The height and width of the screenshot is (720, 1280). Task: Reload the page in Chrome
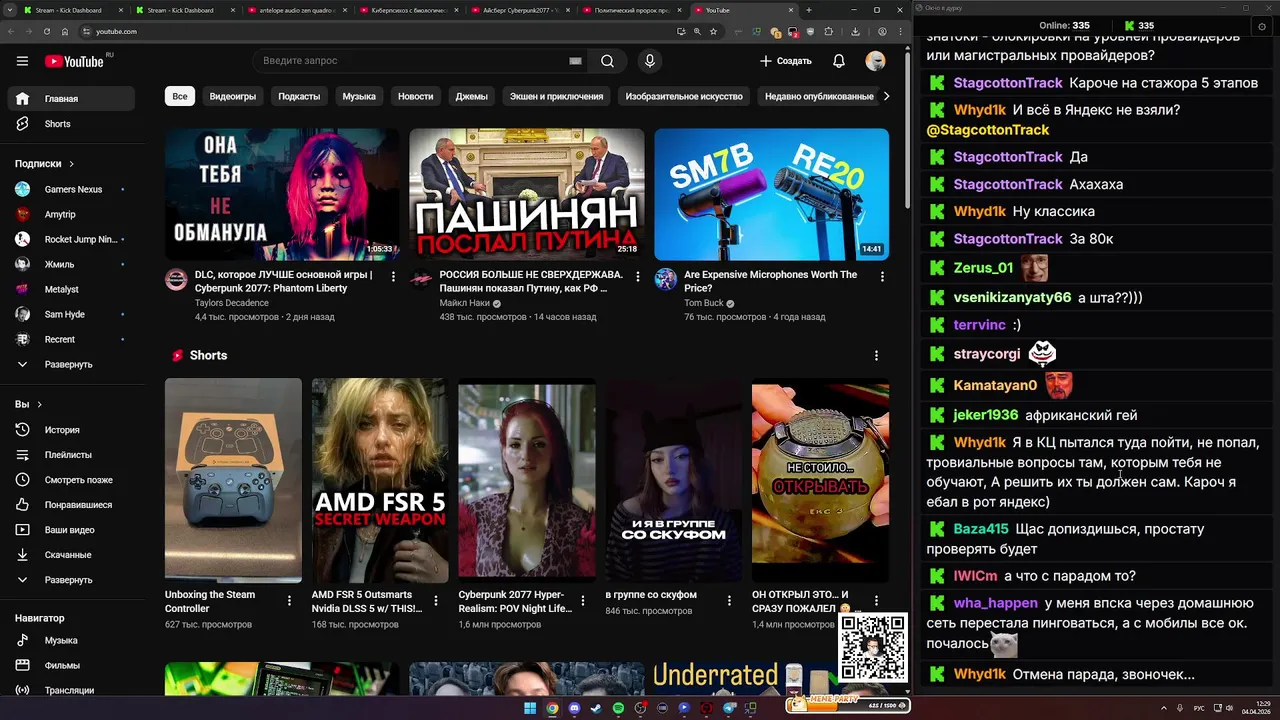pos(46,31)
